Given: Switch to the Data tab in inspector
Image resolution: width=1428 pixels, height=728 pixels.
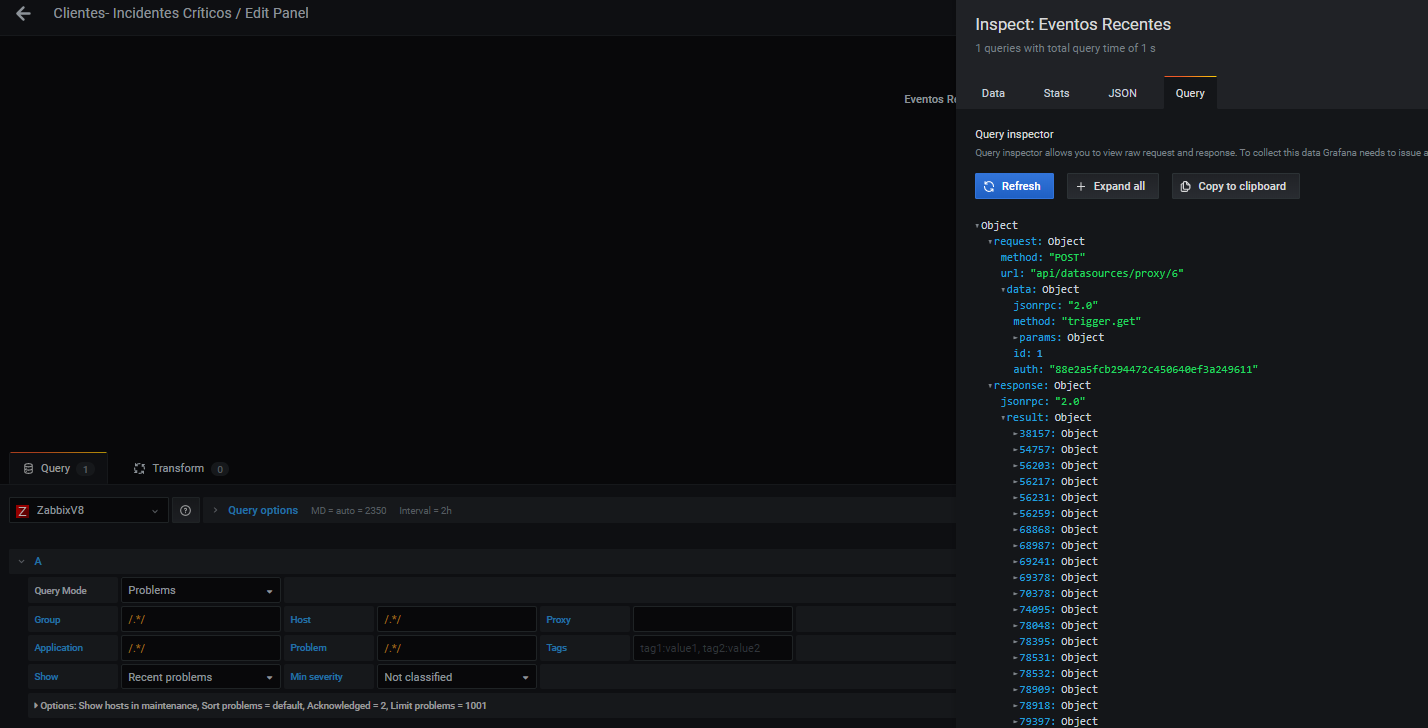Looking at the screenshot, I should pyautogui.click(x=993, y=93).
